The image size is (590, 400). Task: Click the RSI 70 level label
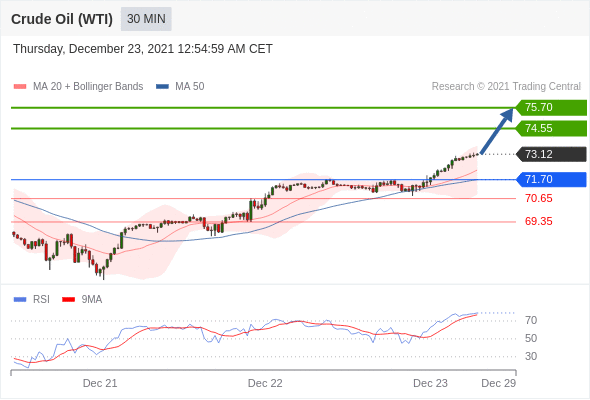531,320
